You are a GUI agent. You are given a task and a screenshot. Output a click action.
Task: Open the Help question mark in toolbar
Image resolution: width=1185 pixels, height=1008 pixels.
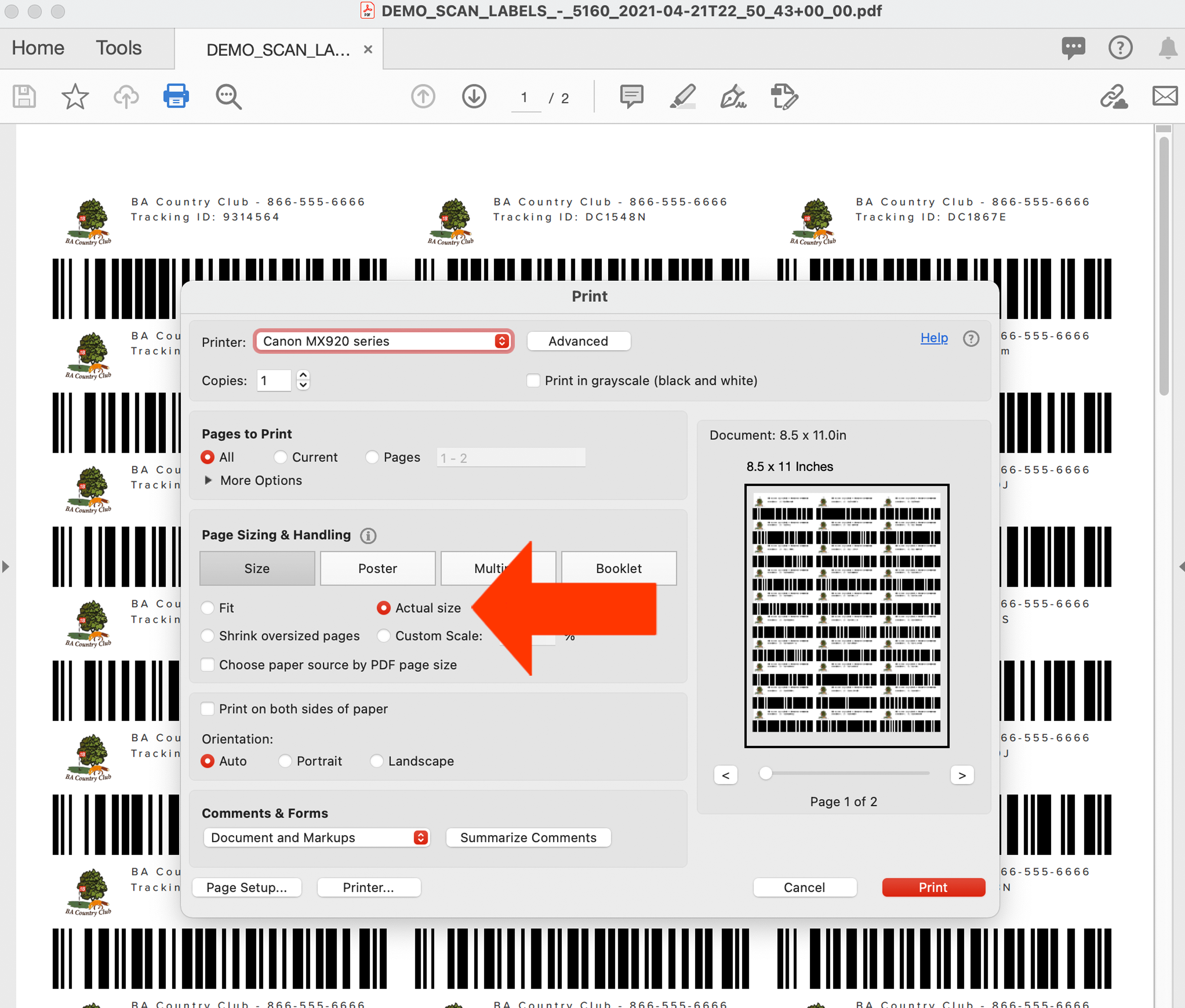(1120, 47)
